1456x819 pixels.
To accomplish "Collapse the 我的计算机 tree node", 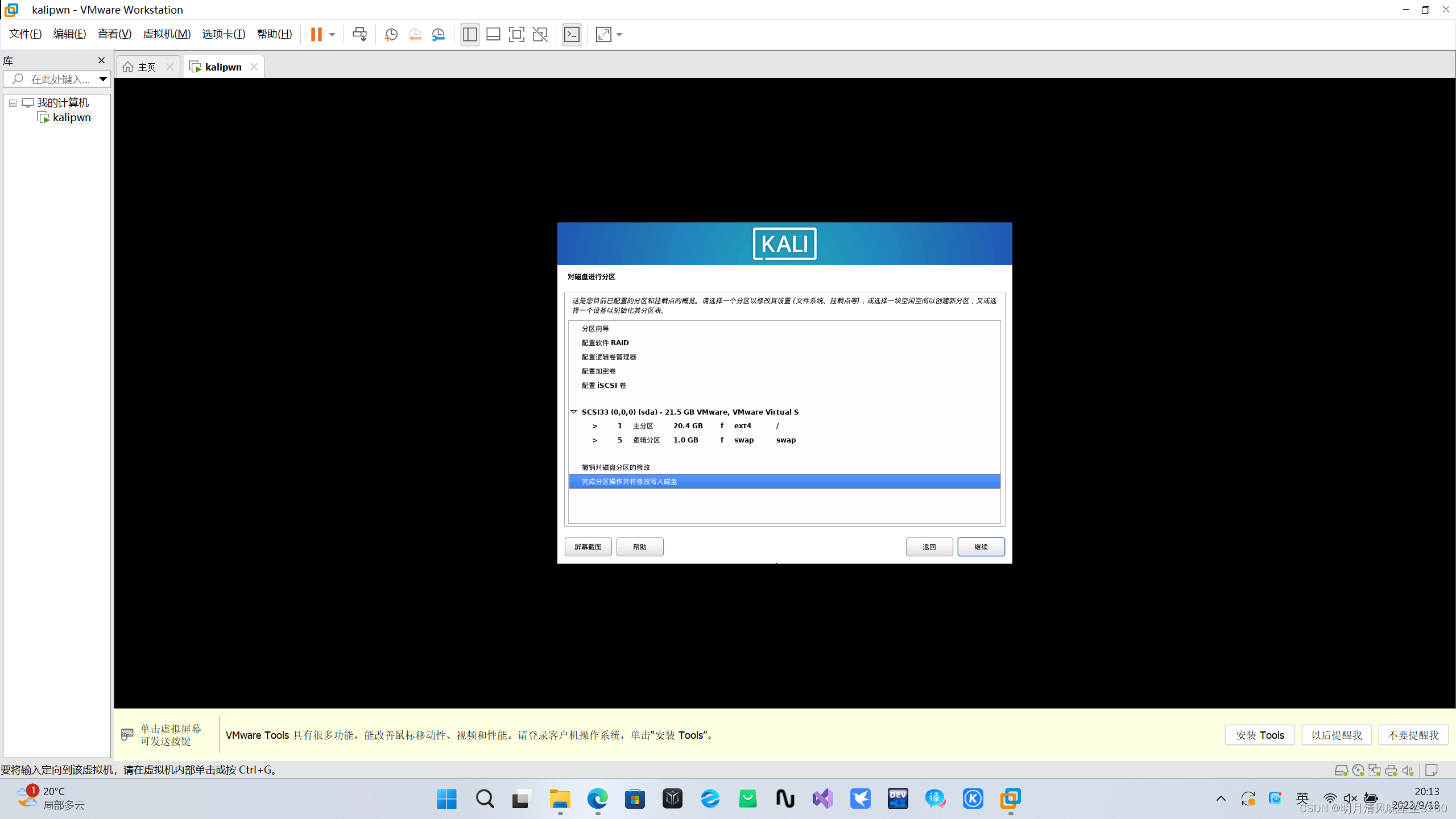I will point(13,104).
